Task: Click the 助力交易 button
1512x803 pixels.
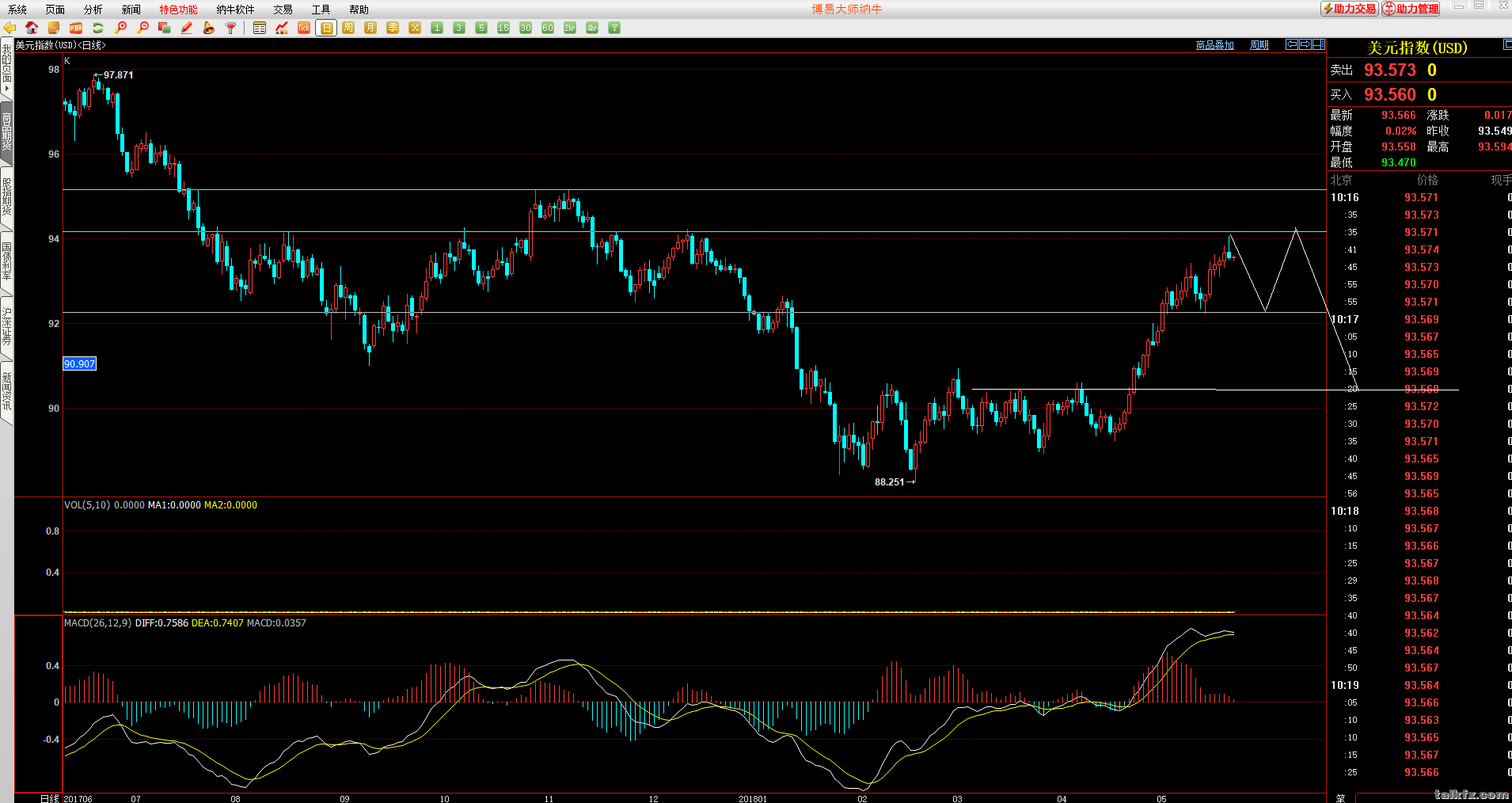Action: coord(1350,9)
